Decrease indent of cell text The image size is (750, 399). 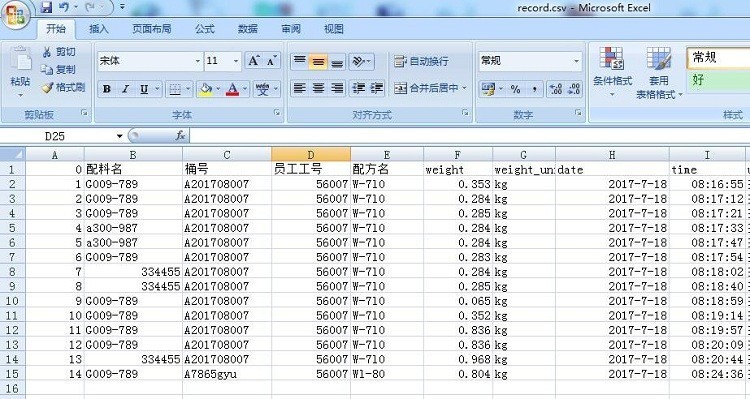point(359,88)
